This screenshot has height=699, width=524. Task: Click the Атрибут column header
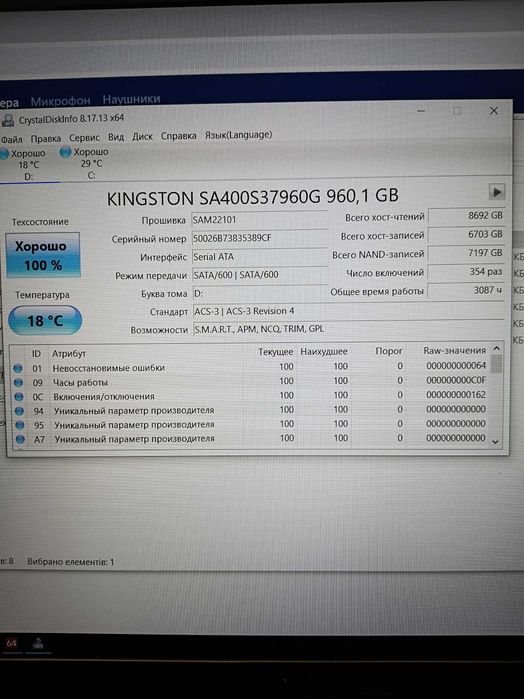69,354
